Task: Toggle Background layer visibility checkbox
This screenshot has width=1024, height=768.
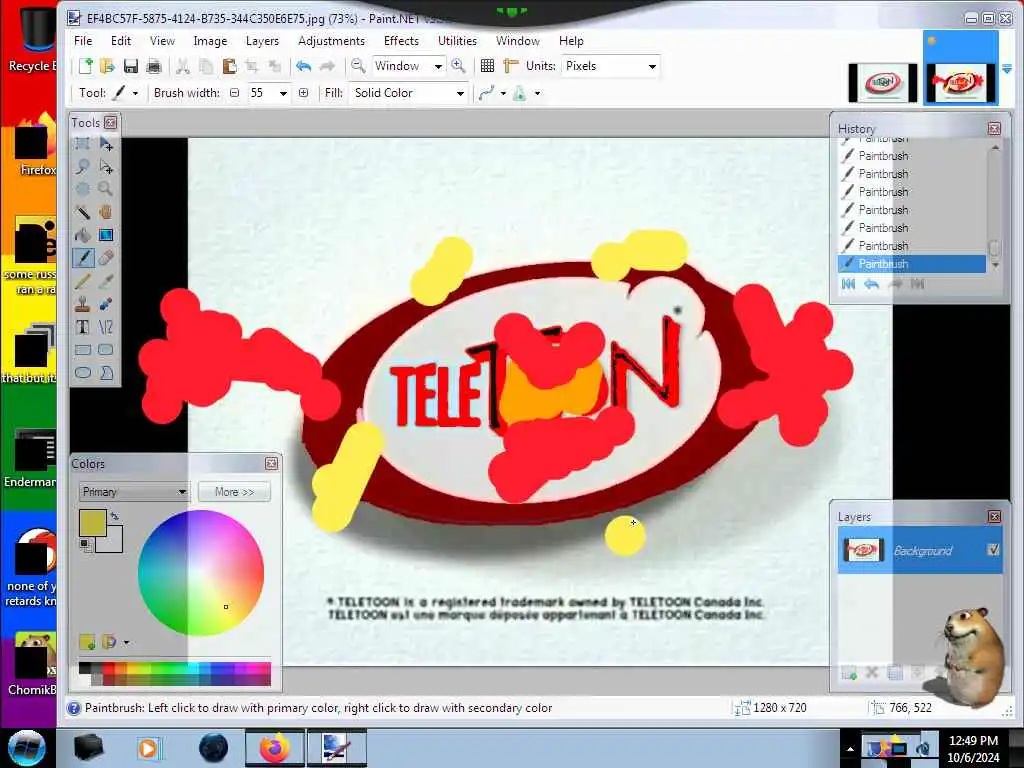Action: (993, 550)
